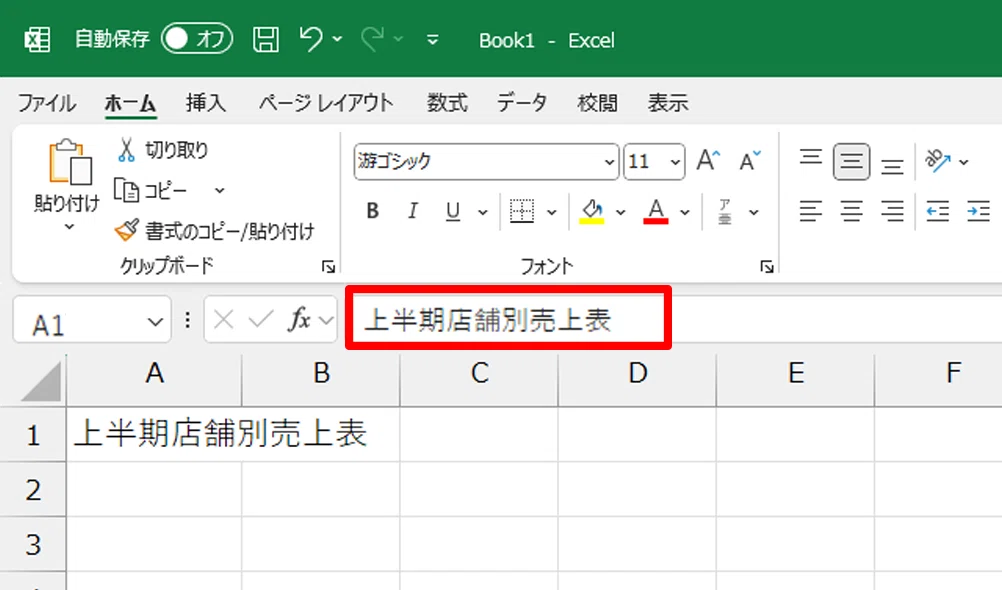This screenshot has width=1002, height=590.
Task: Click the Select All corner triangle
Action: [42, 381]
